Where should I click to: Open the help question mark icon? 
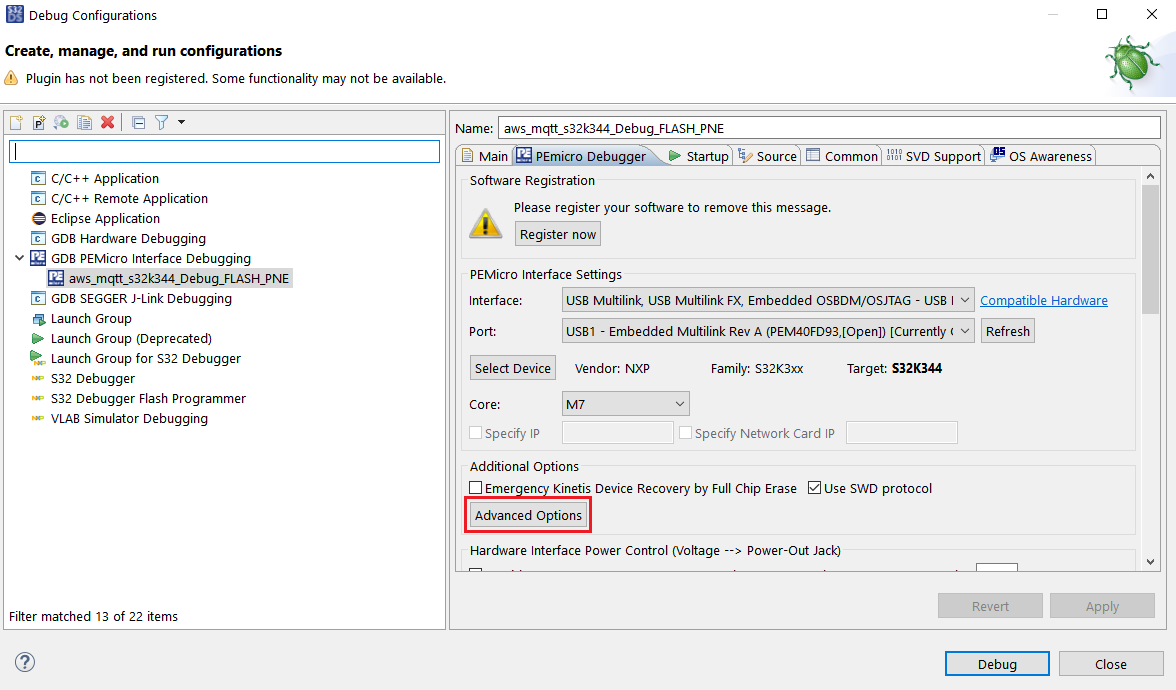[x=25, y=662]
